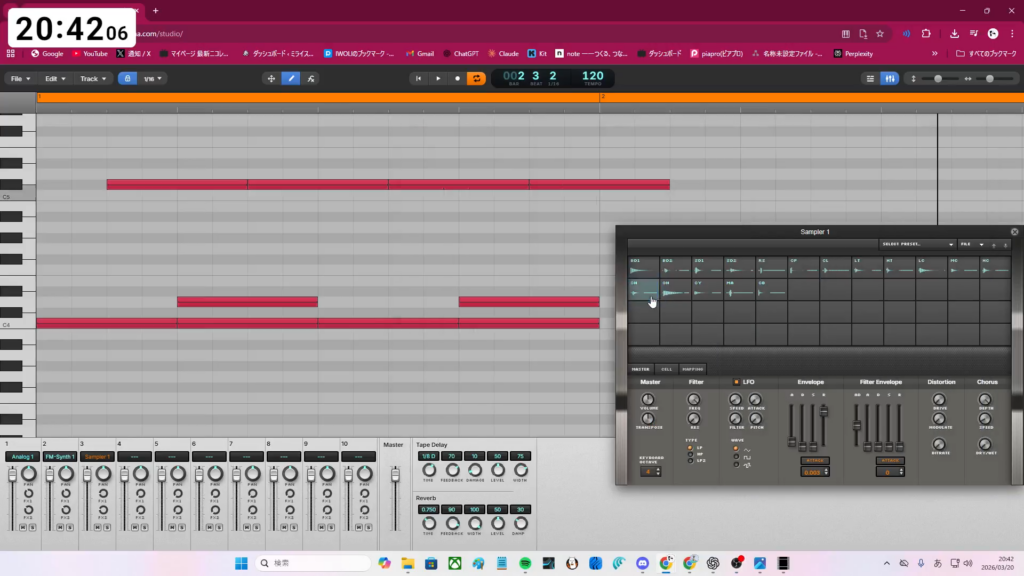Click the FM-Synth 1 channel button

click(x=59, y=456)
